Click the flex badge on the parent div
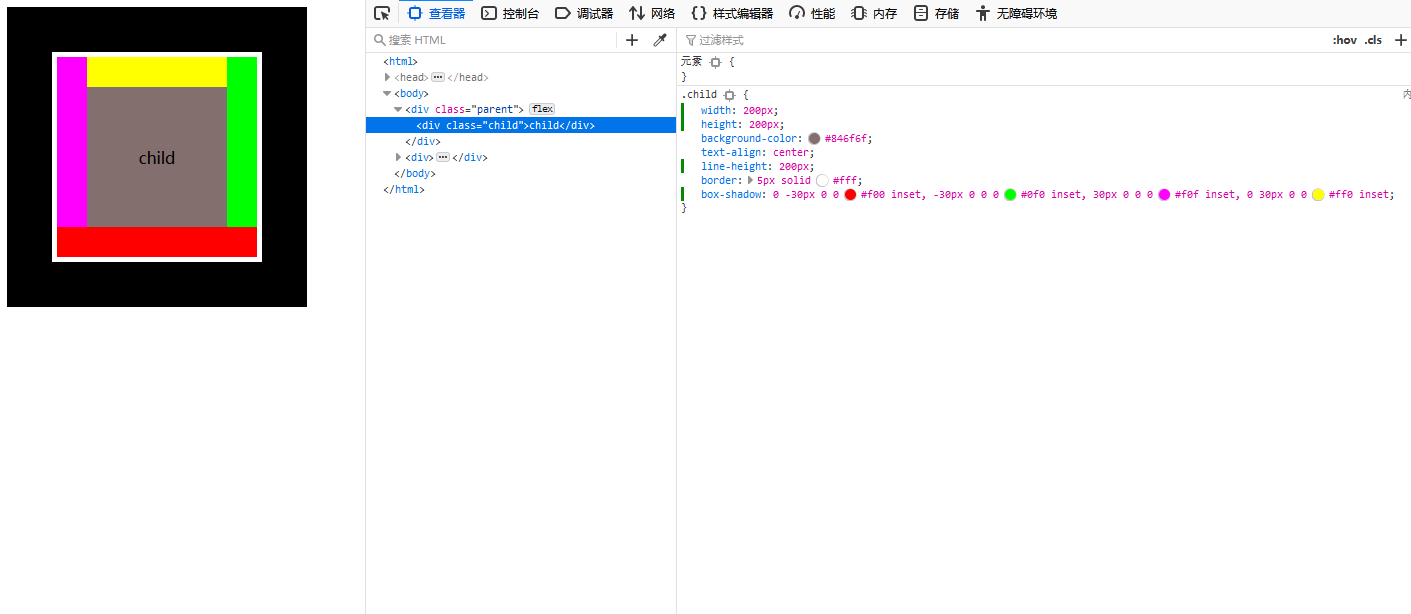 [541, 109]
